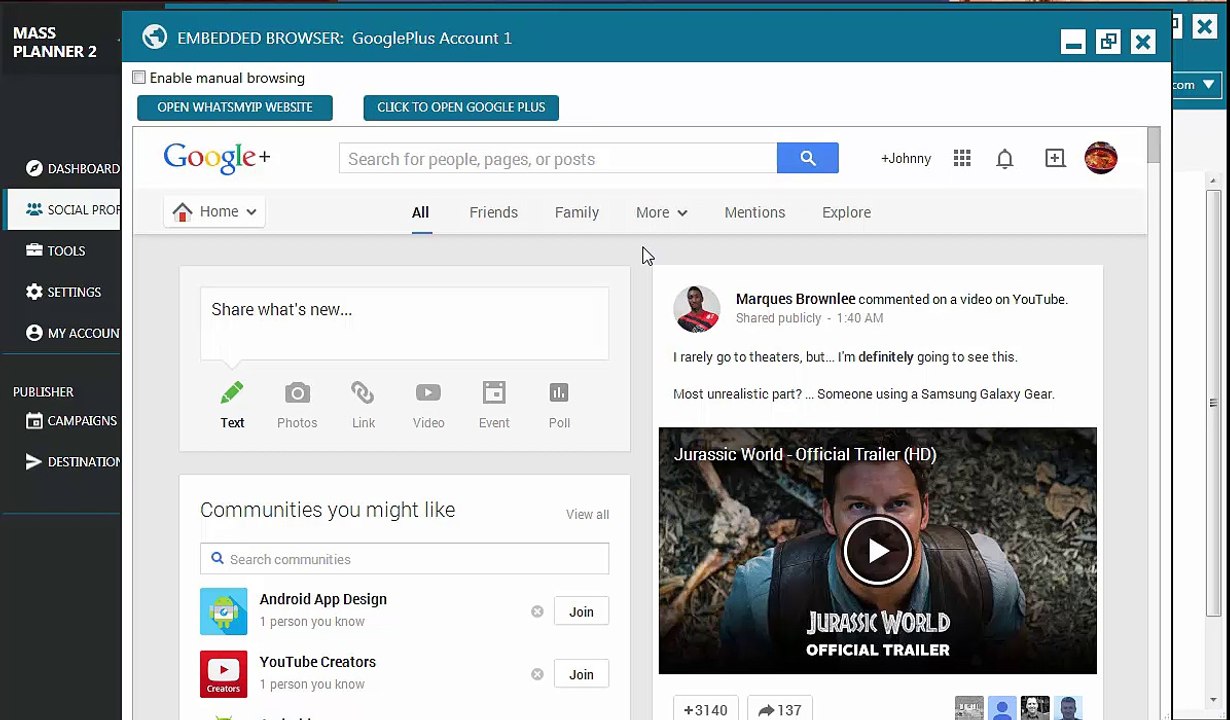The image size is (1230, 720).
Task: Click the embedded browser globe icon
Action: click(x=154, y=38)
